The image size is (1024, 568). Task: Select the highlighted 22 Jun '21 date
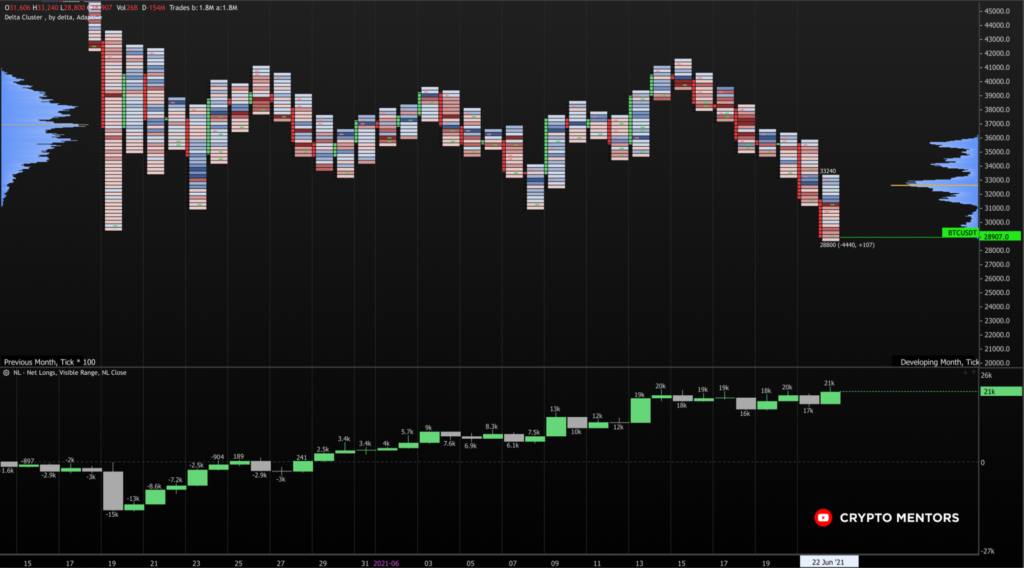pyautogui.click(x=829, y=562)
